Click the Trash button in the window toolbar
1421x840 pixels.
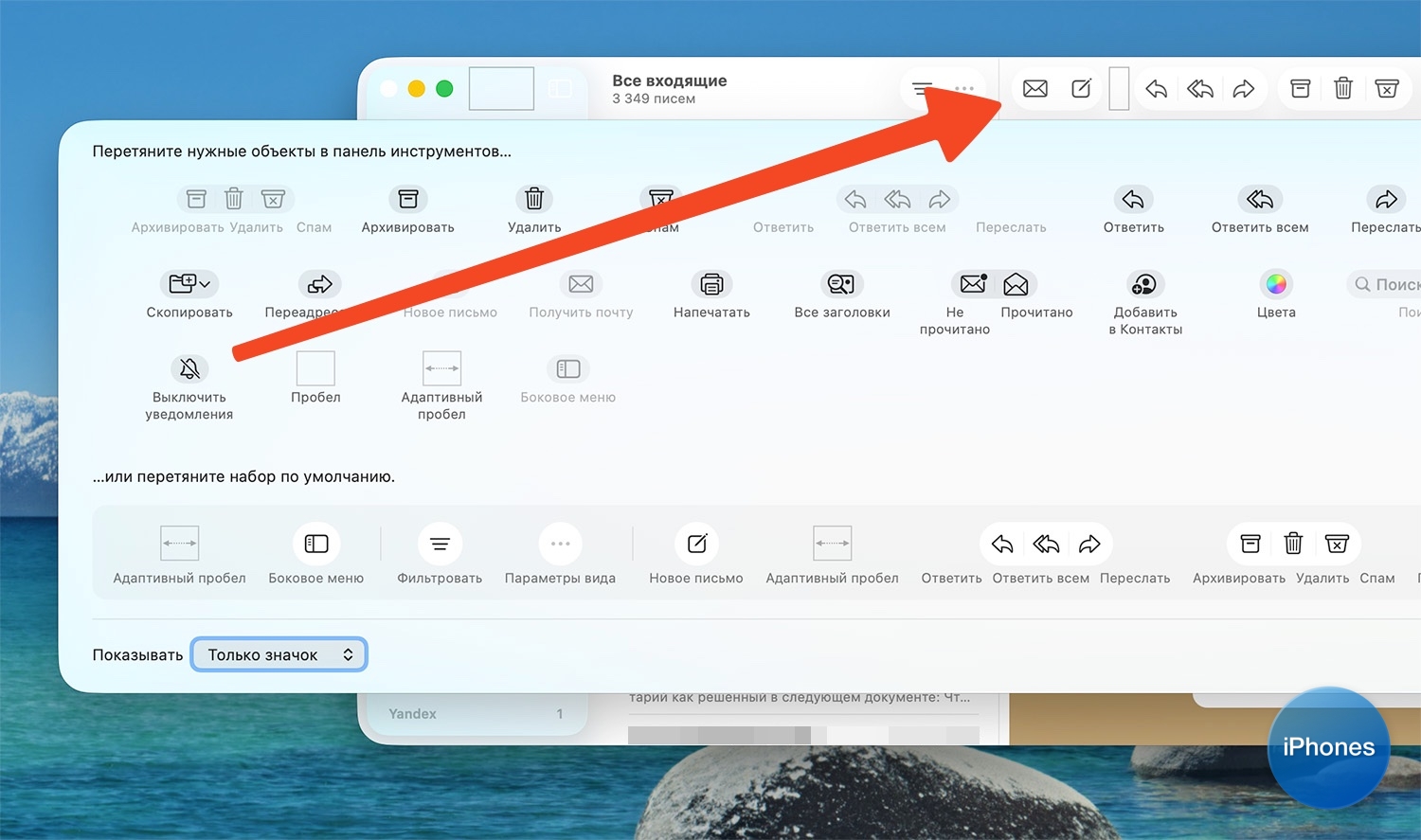click(1342, 89)
